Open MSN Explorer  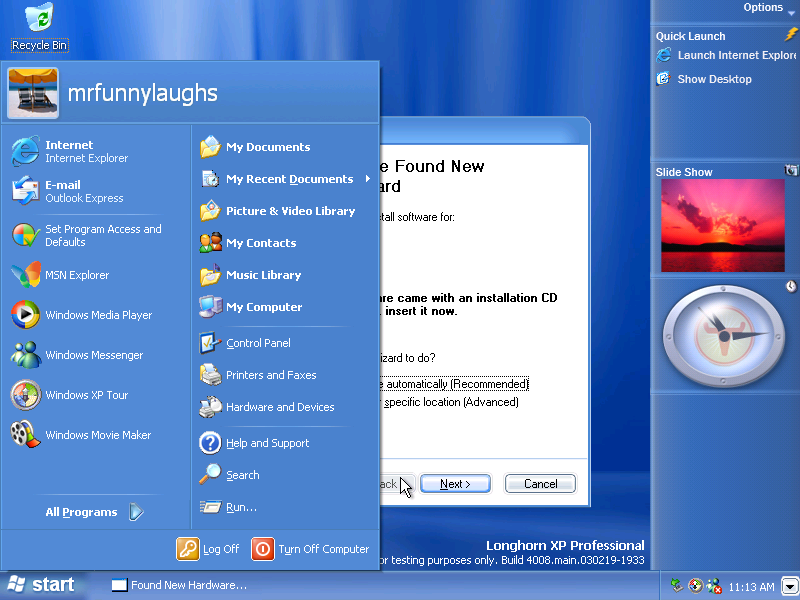point(76,275)
